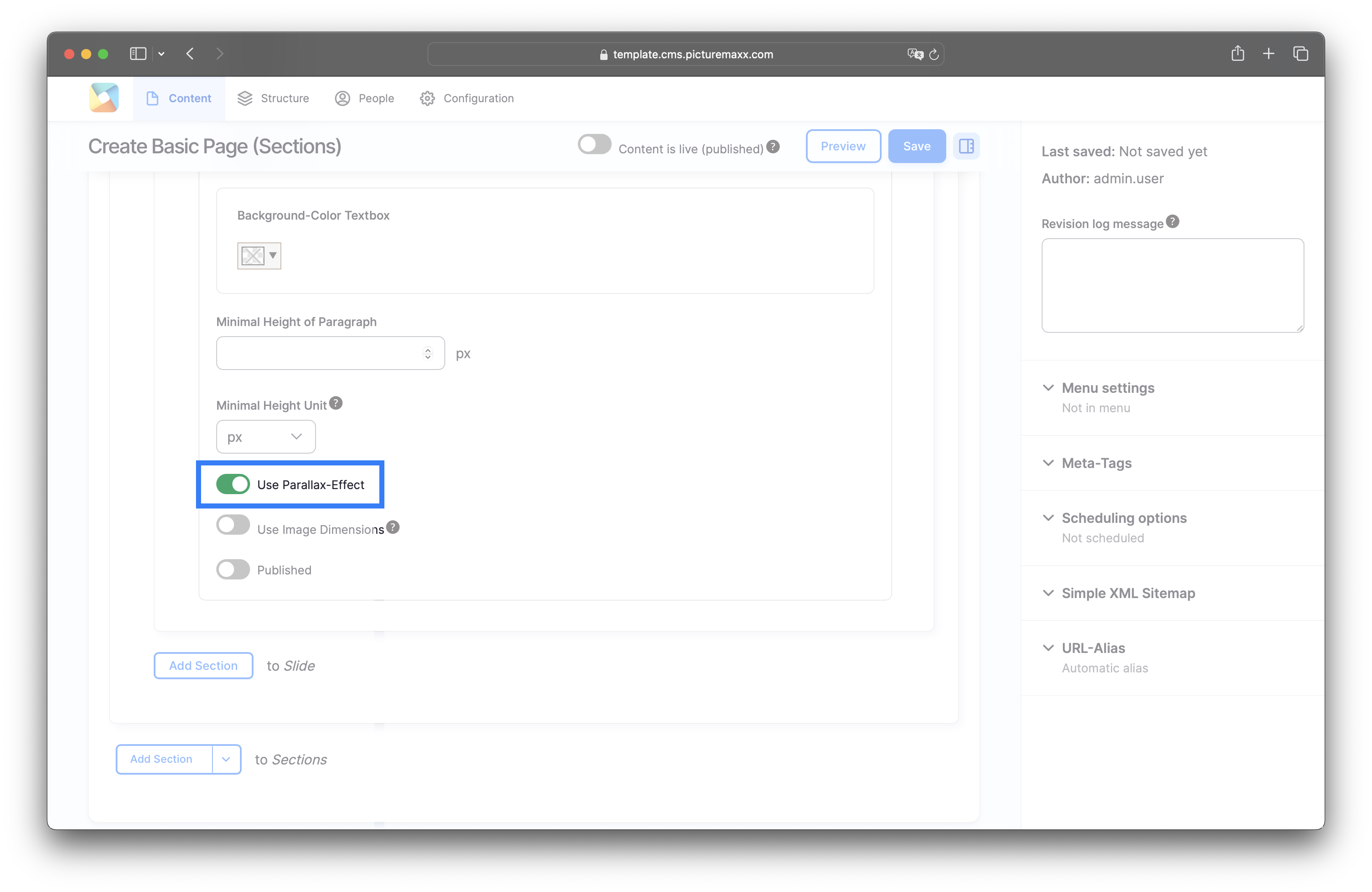Viewport: 1372px width, 892px height.
Task: Reload the page using the refresh icon
Action: tap(934, 54)
